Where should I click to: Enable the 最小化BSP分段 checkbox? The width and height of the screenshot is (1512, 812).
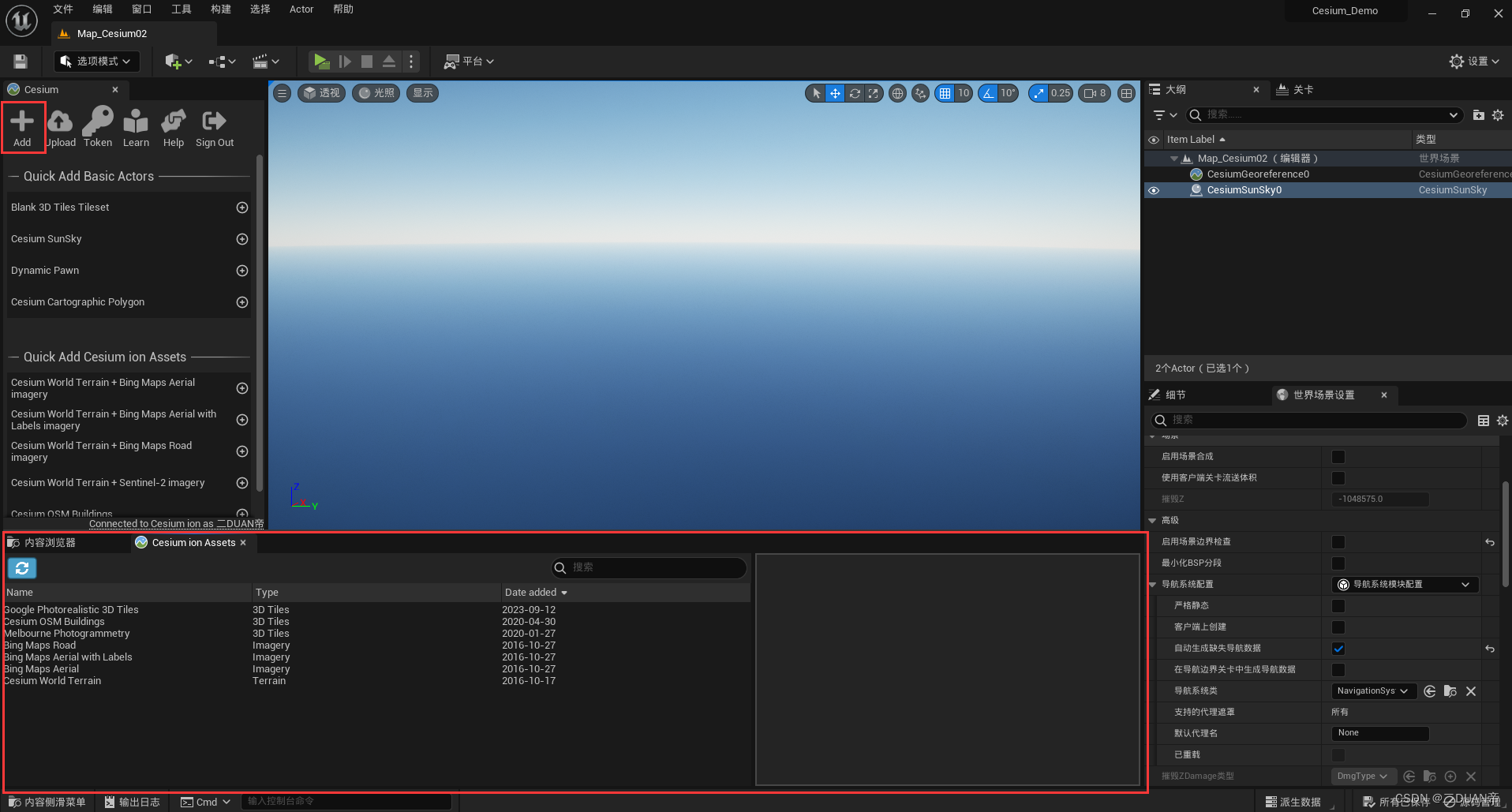point(1338,563)
